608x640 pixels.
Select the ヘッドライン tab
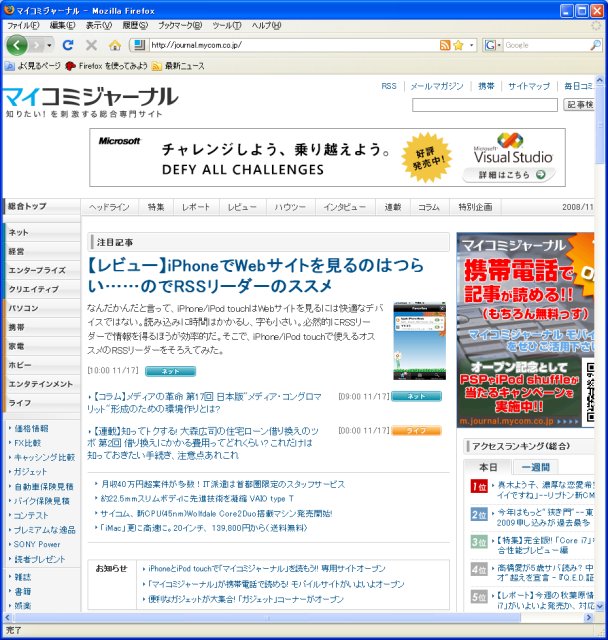[109, 207]
